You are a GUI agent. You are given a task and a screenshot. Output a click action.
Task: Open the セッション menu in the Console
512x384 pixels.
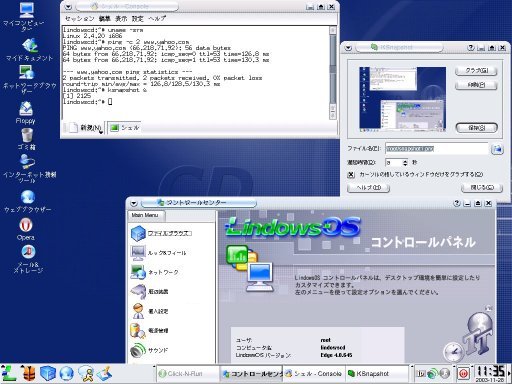click(79, 19)
